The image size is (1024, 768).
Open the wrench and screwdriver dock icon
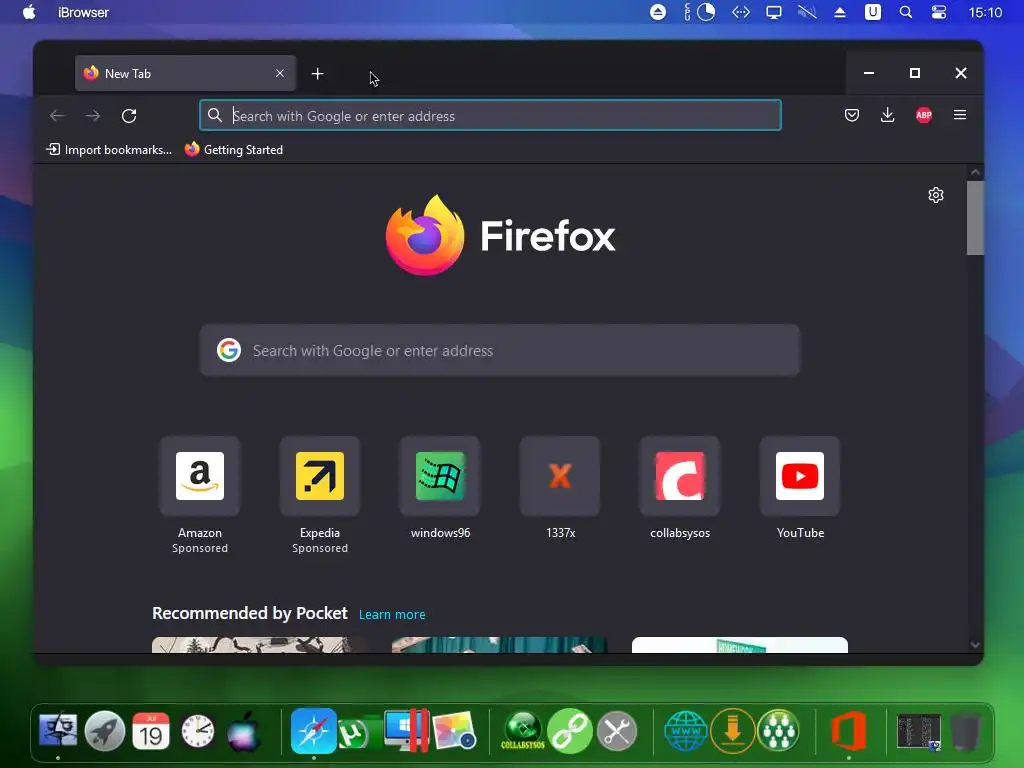tap(616, 731)
